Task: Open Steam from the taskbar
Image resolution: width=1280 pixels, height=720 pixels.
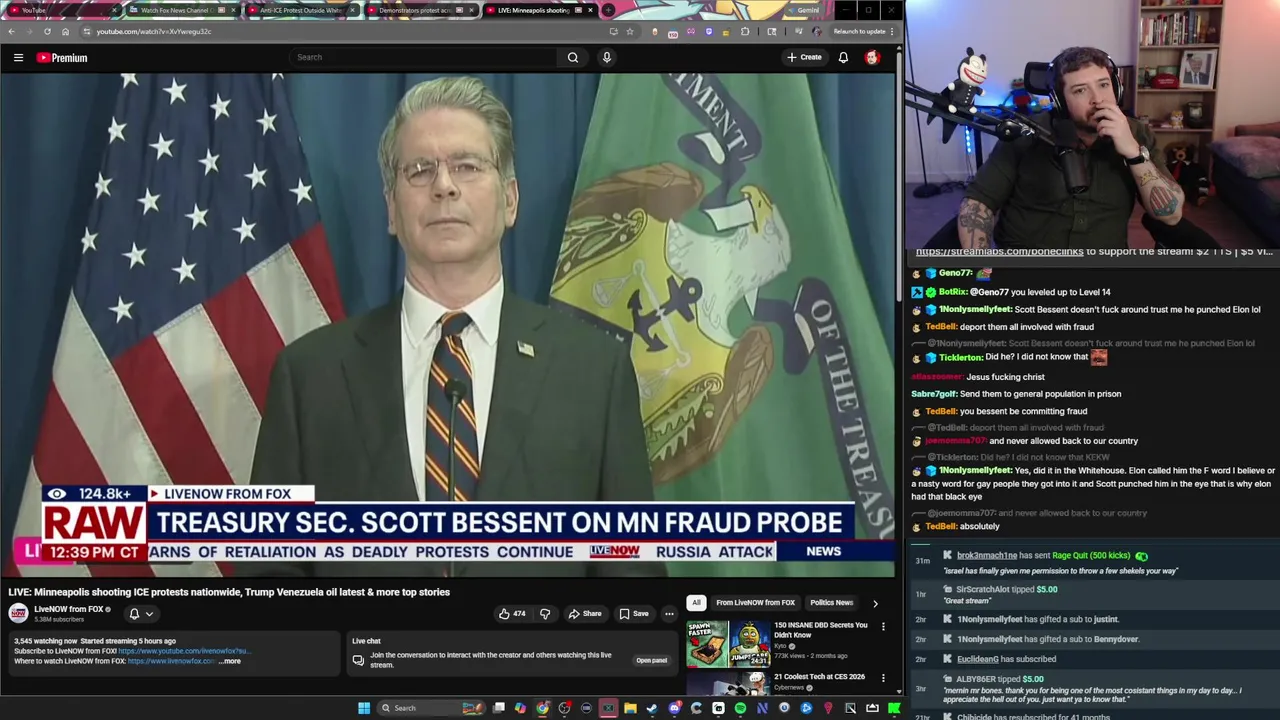Action: tap(652, 708)
